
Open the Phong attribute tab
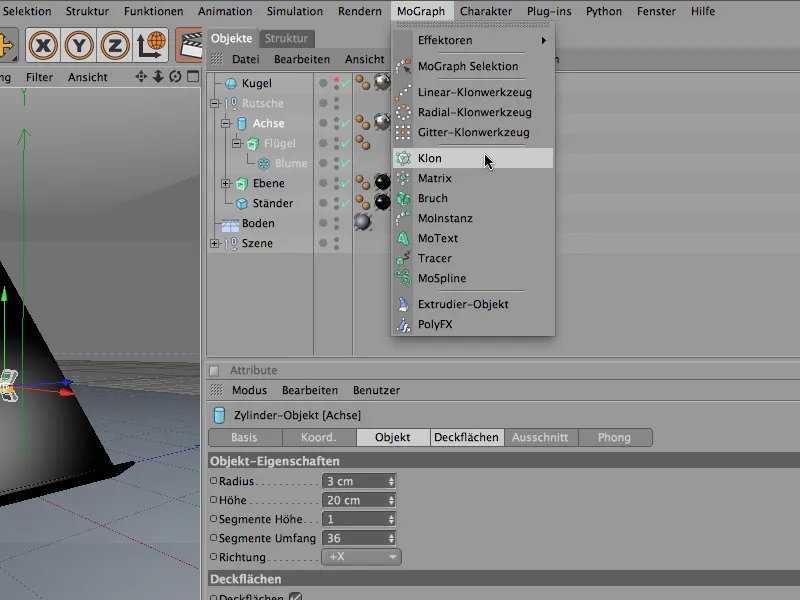614,438
